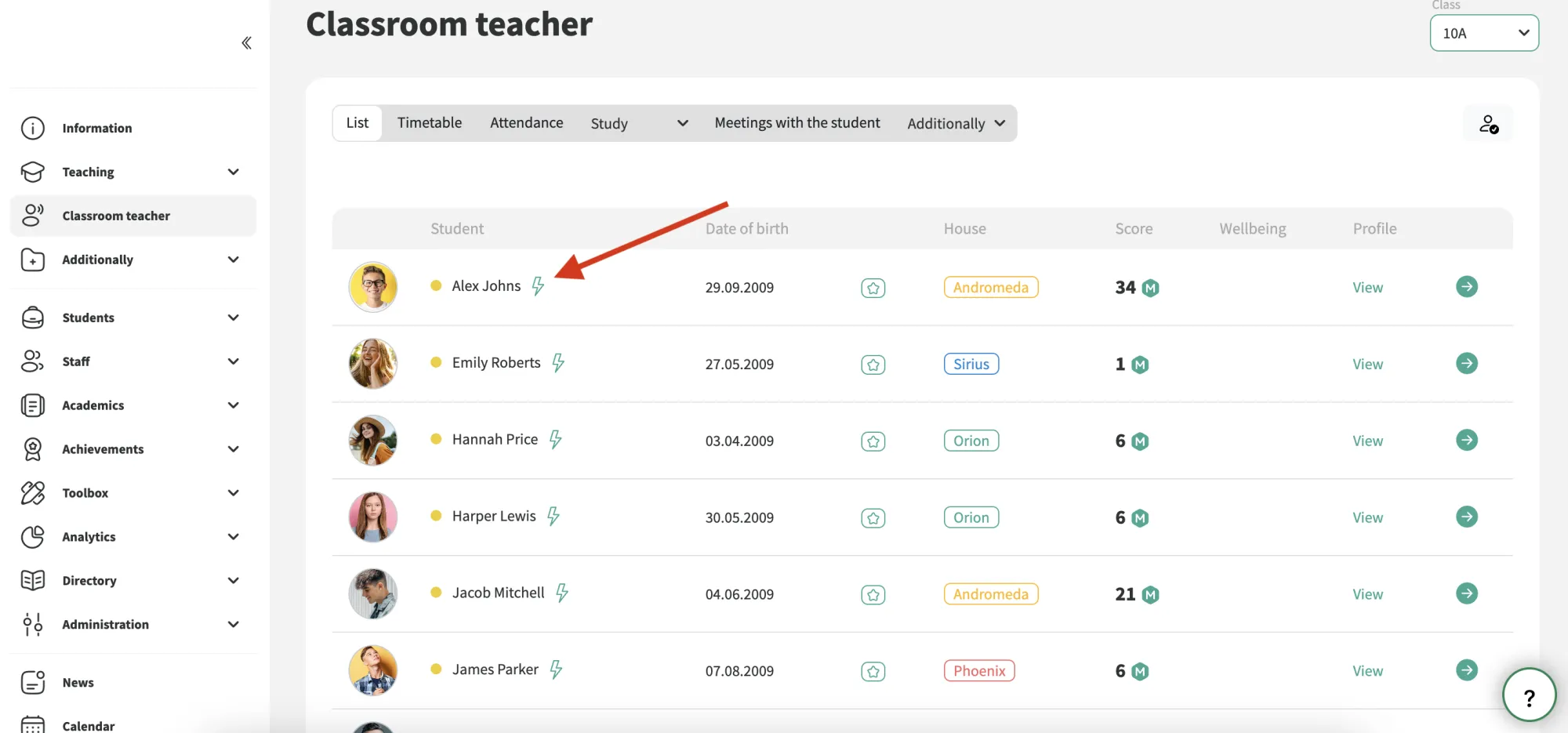Click the star badge icon in Alex Johns row
The height and width of the screenshot is (733, 1568).
pyautogui.click(x=873, y=288)
